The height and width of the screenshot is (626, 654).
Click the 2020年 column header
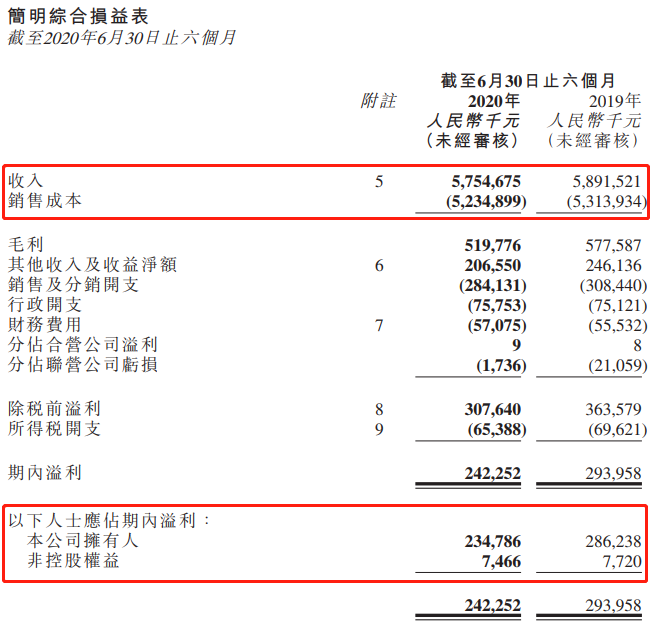click(494, 101)
